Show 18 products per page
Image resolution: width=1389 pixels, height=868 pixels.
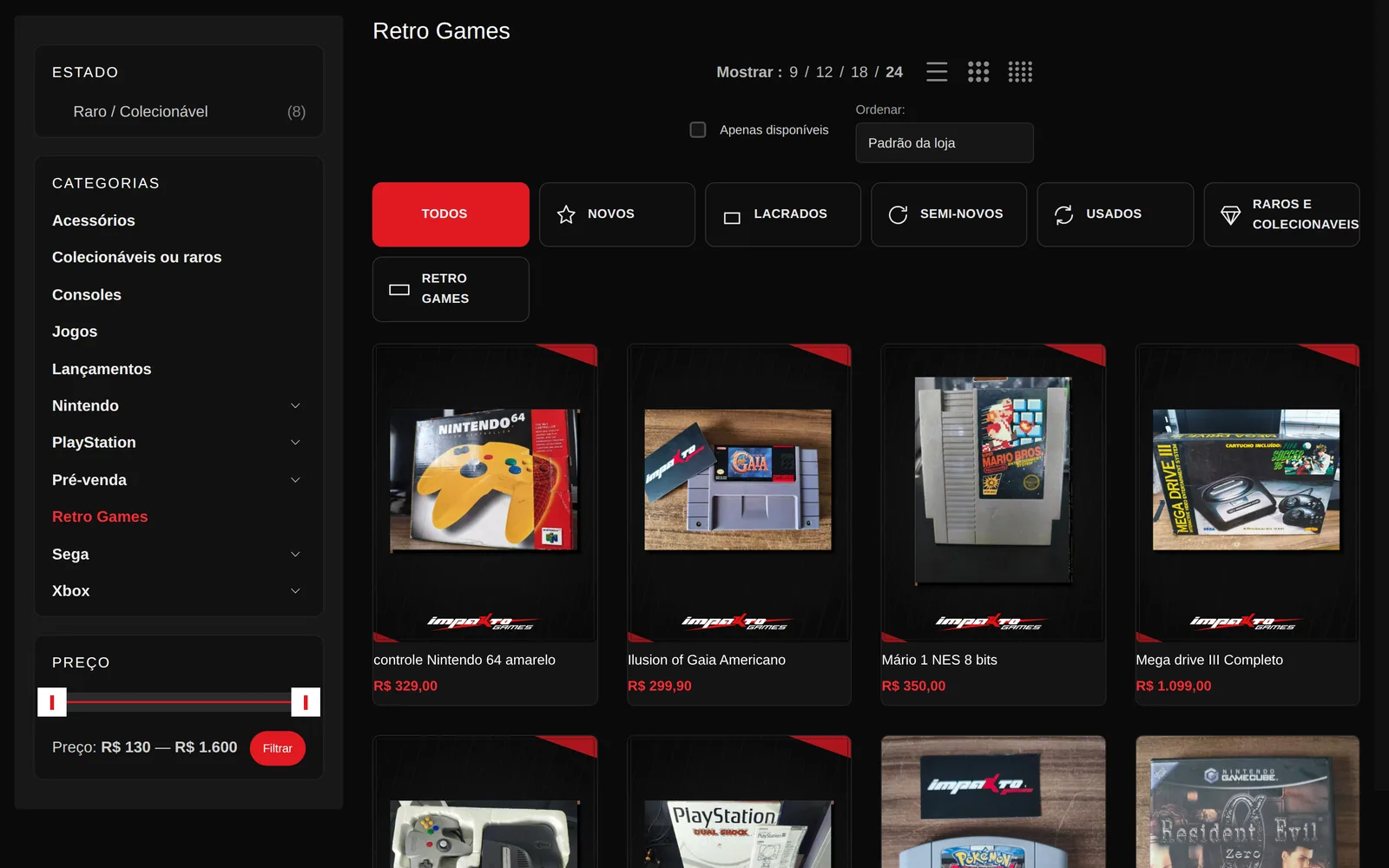[x=859, y=72]
